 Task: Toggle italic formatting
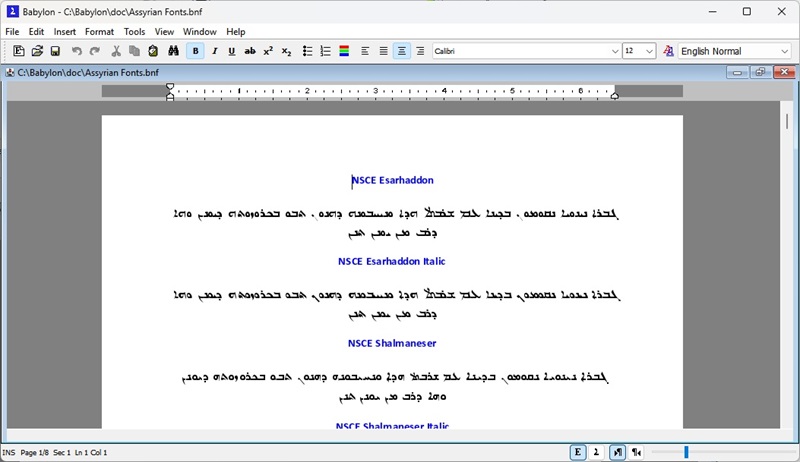pos(214,51)
